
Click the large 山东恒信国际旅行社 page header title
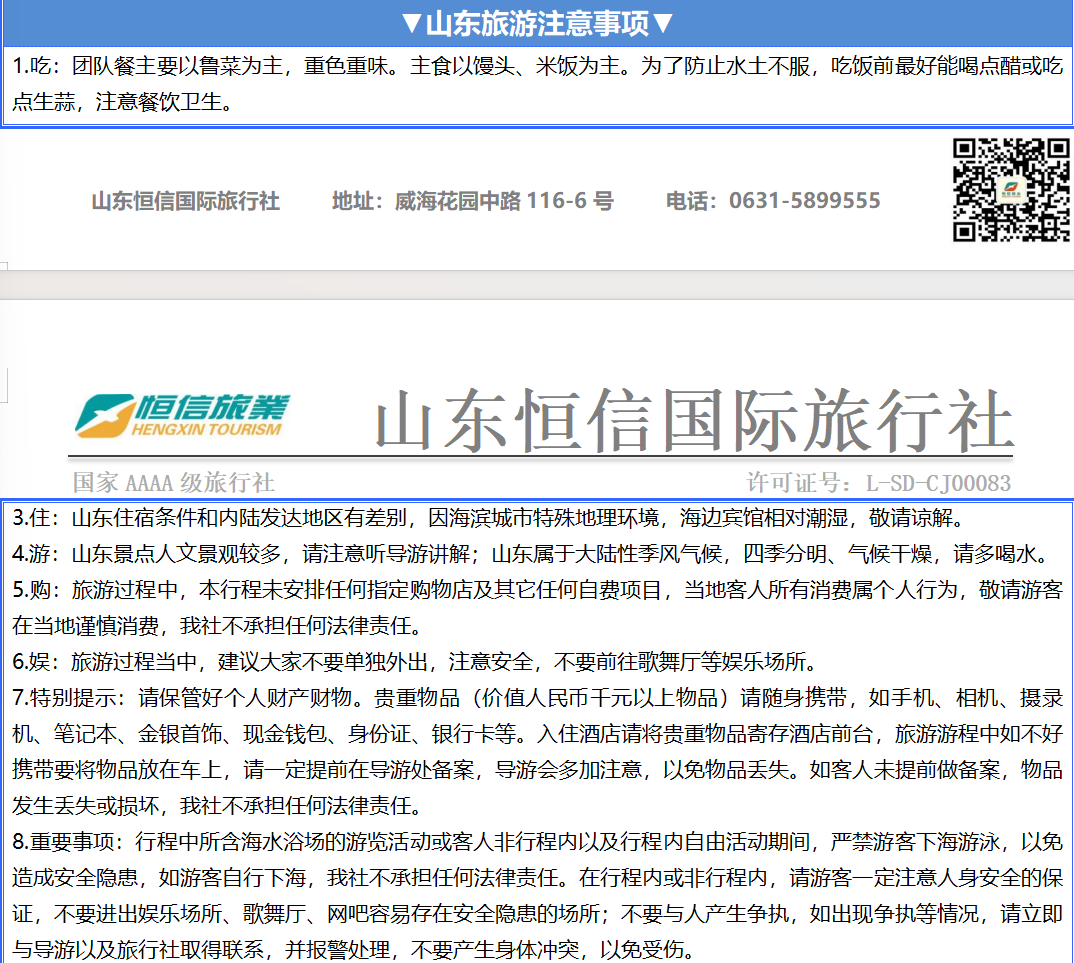coord(694,422)
